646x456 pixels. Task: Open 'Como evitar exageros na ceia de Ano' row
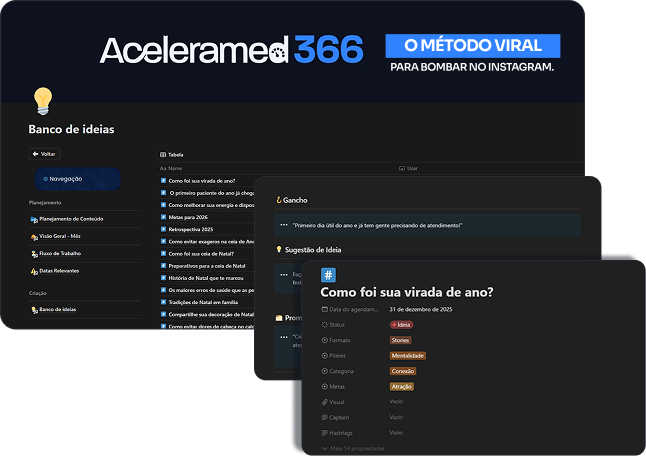(211, 242)
